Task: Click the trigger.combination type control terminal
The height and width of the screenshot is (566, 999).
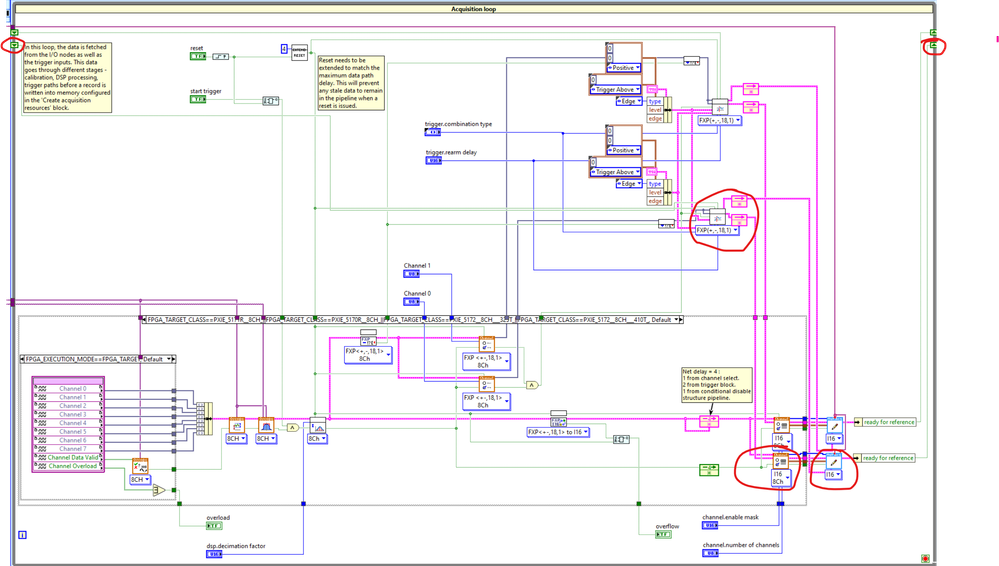Action: coord(433,132)
